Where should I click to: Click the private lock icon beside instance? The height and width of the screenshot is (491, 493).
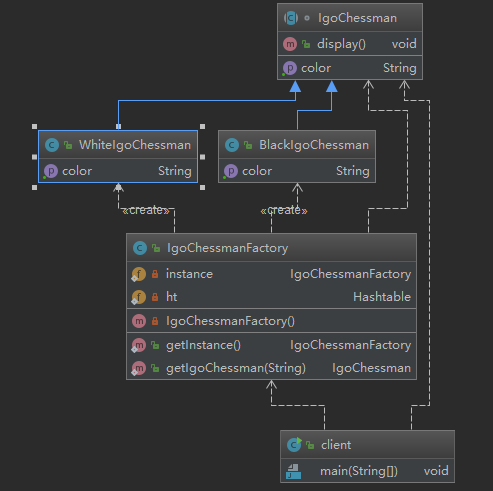tap(155, 274)
